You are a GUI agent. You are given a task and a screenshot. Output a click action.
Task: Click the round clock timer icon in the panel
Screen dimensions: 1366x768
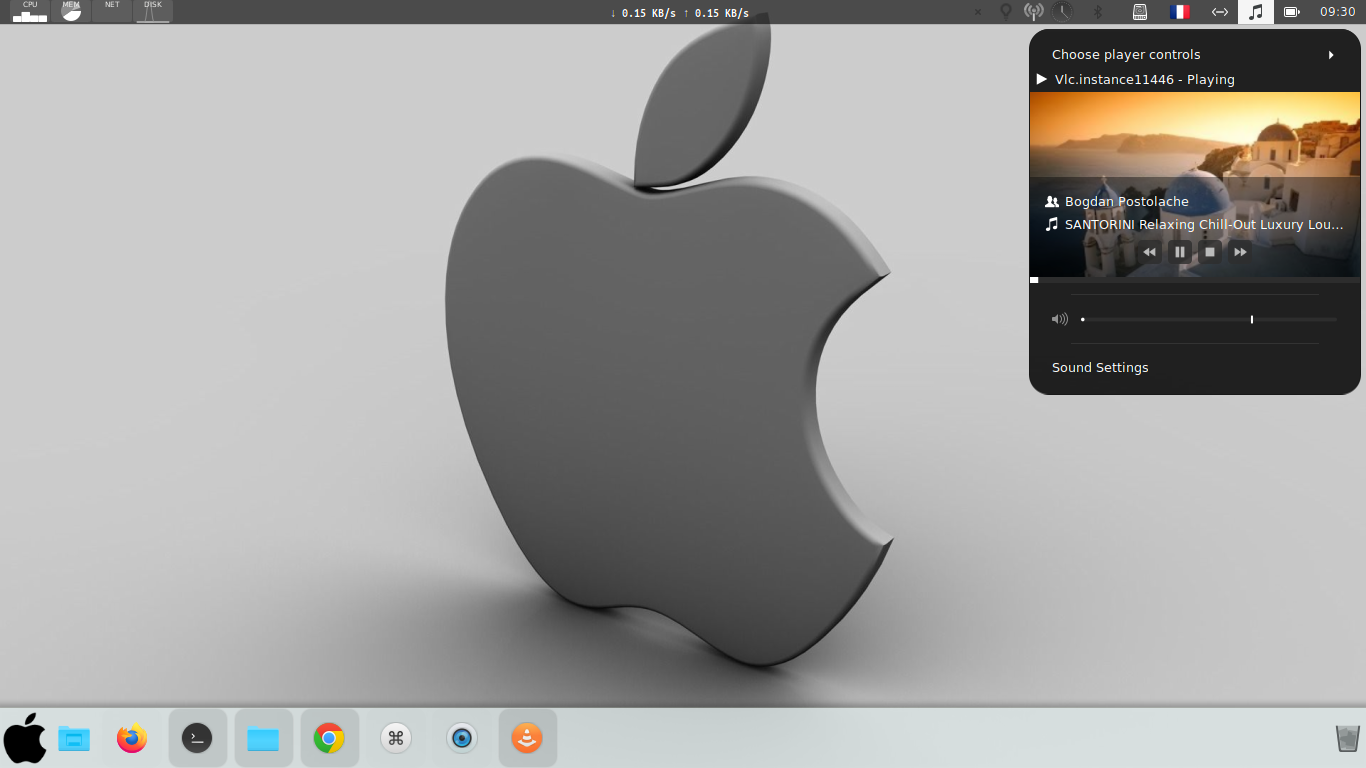tap(1063, 12)
